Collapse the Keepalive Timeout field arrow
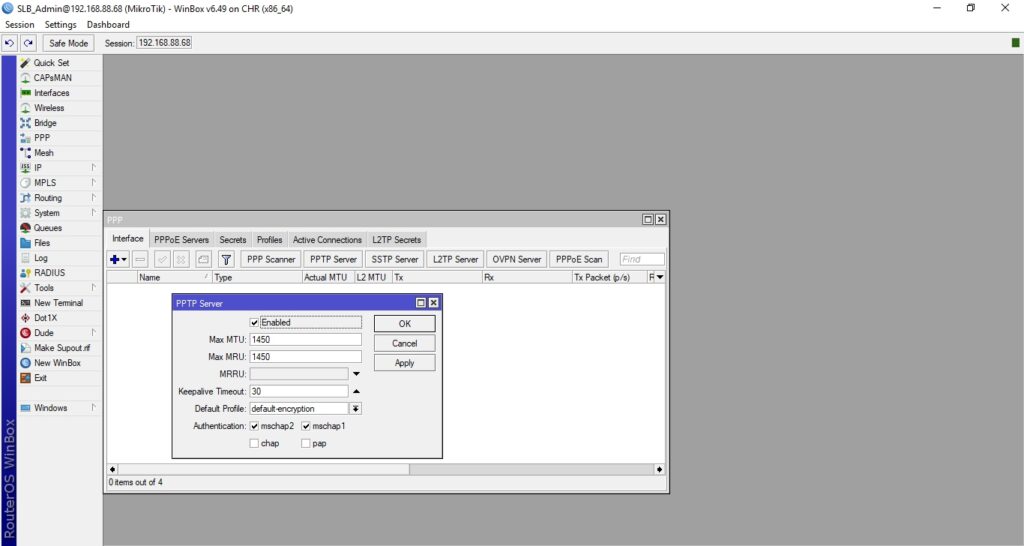Screen dimensions: 1024x546 pyautogui.click(x=357, y=391)
